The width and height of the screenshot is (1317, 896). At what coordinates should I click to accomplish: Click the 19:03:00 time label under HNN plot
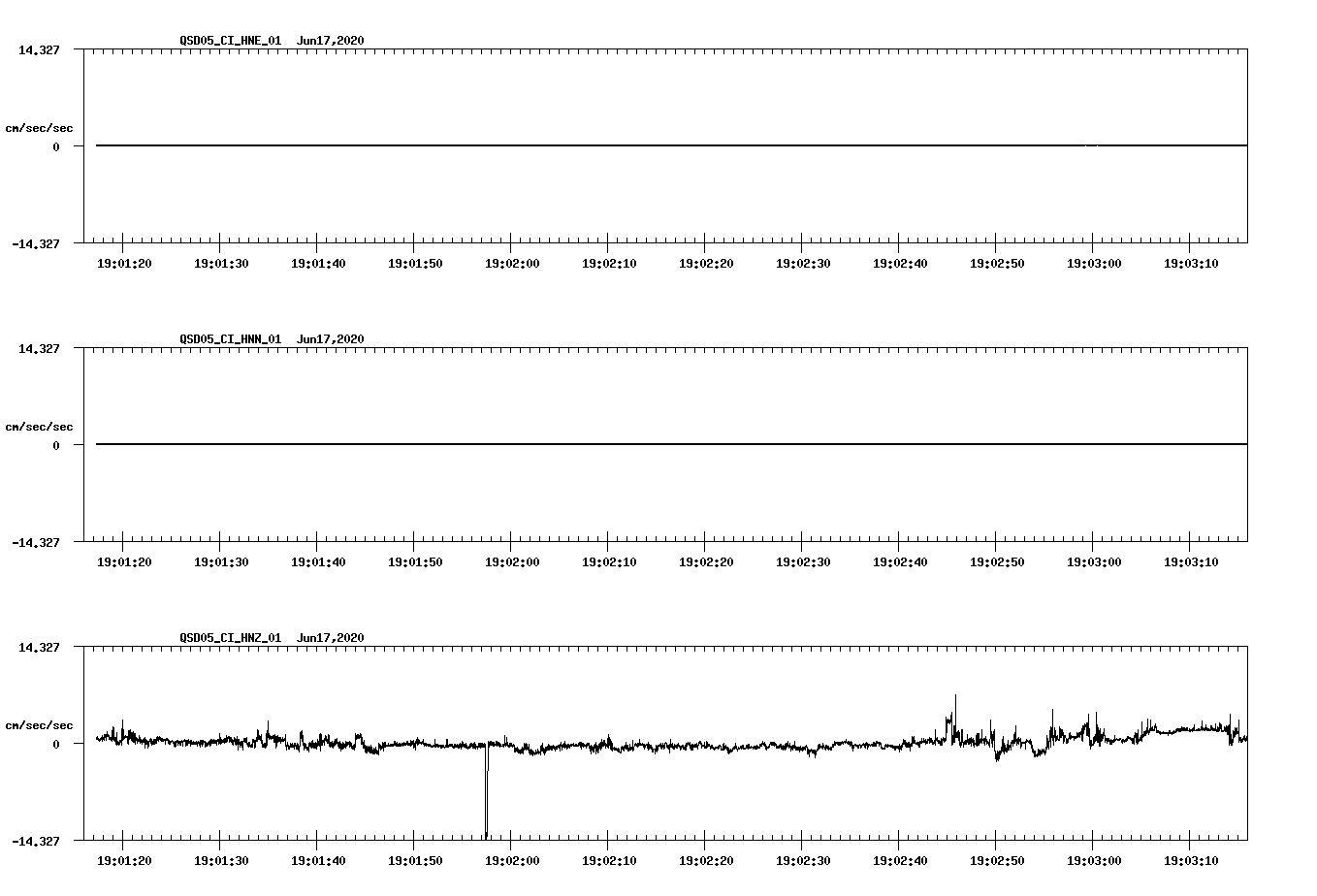click(1094, 562)
